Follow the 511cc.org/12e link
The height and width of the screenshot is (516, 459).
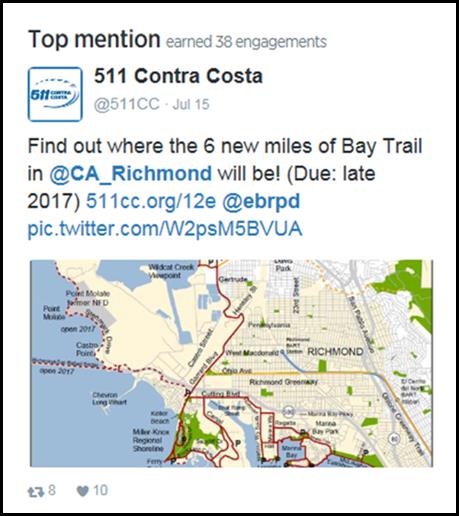point(151,201)
